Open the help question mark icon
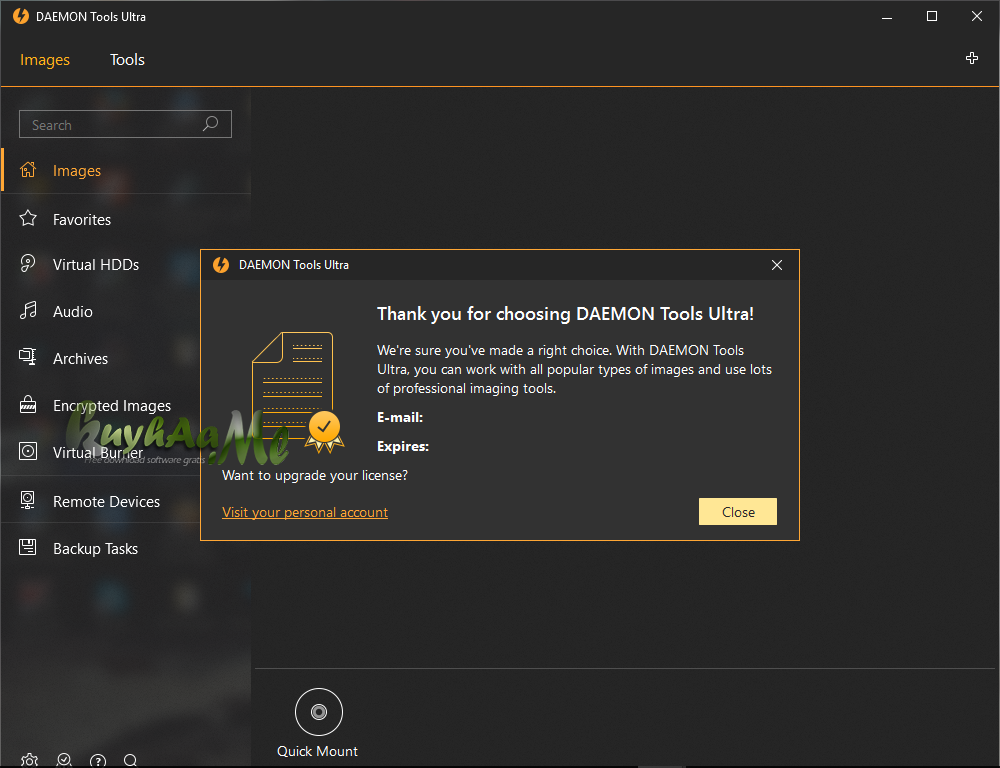The image size is (1000, 768). (x=98, y=760)
